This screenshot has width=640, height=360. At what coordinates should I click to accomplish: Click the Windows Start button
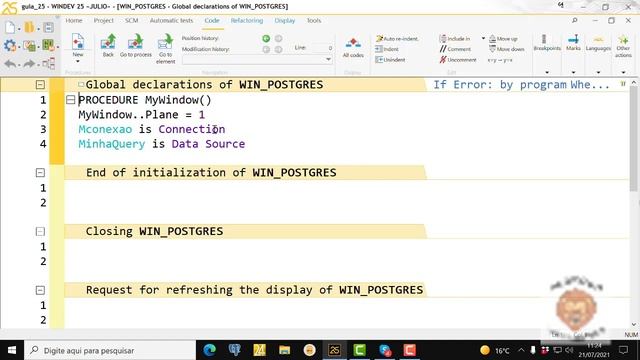coord(12,350)
